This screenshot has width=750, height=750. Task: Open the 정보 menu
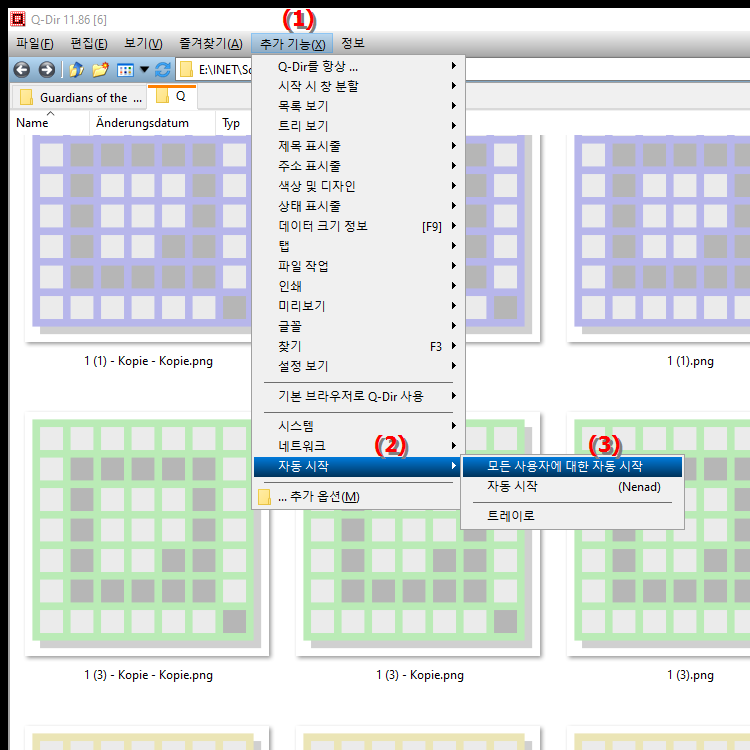click(353, 44)
